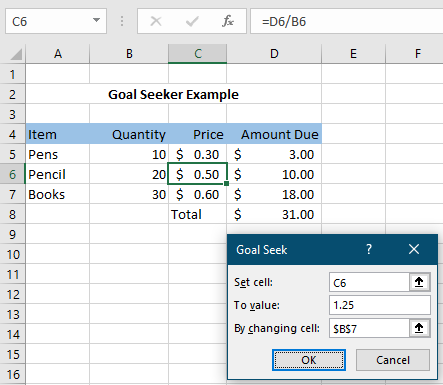Click the Set cell input field
The image size is (443, 385).
[369, 282]
